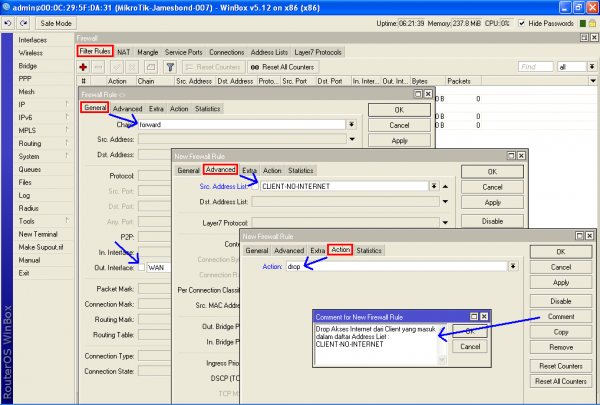The image size is (600, 405).
Task: Click the Bytes column header
Action: (x=427, y=81)
